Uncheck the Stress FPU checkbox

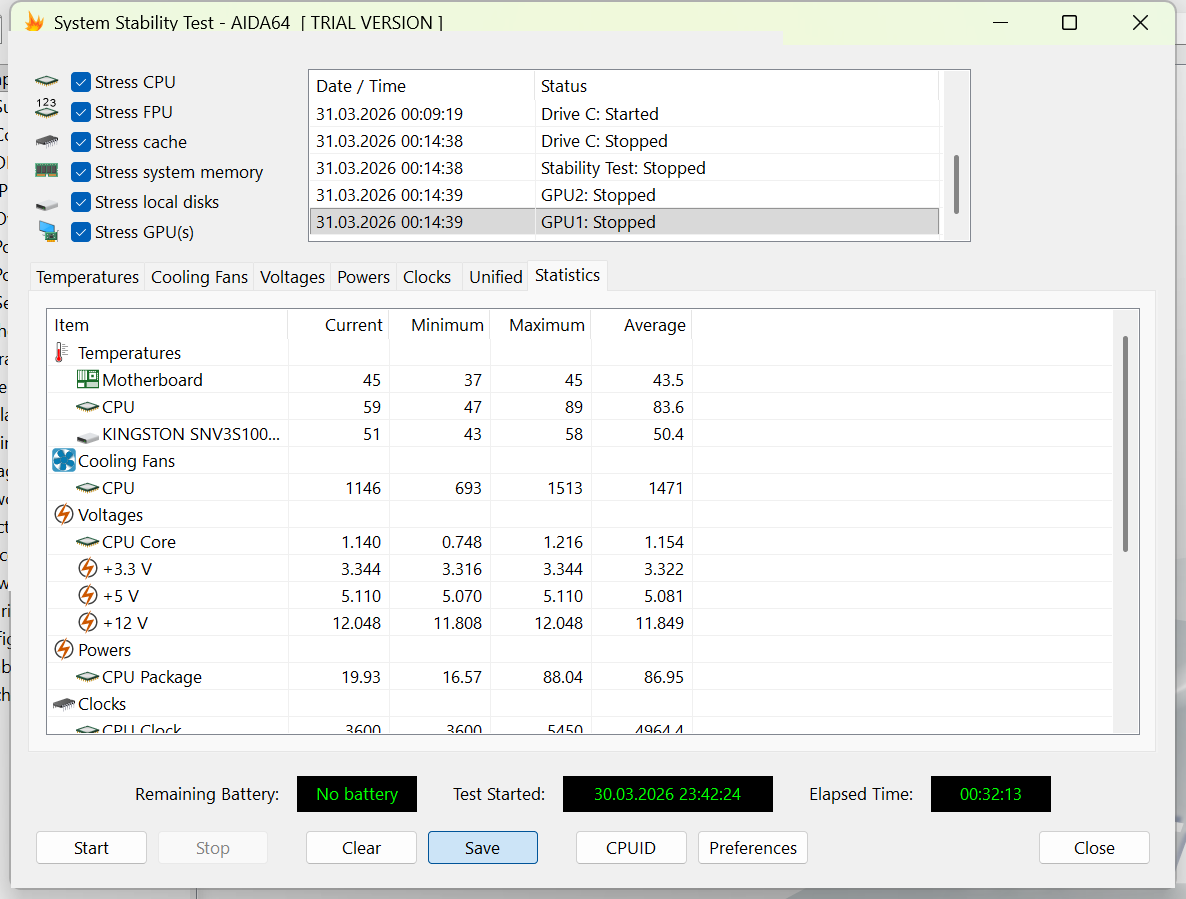[81, 112]
